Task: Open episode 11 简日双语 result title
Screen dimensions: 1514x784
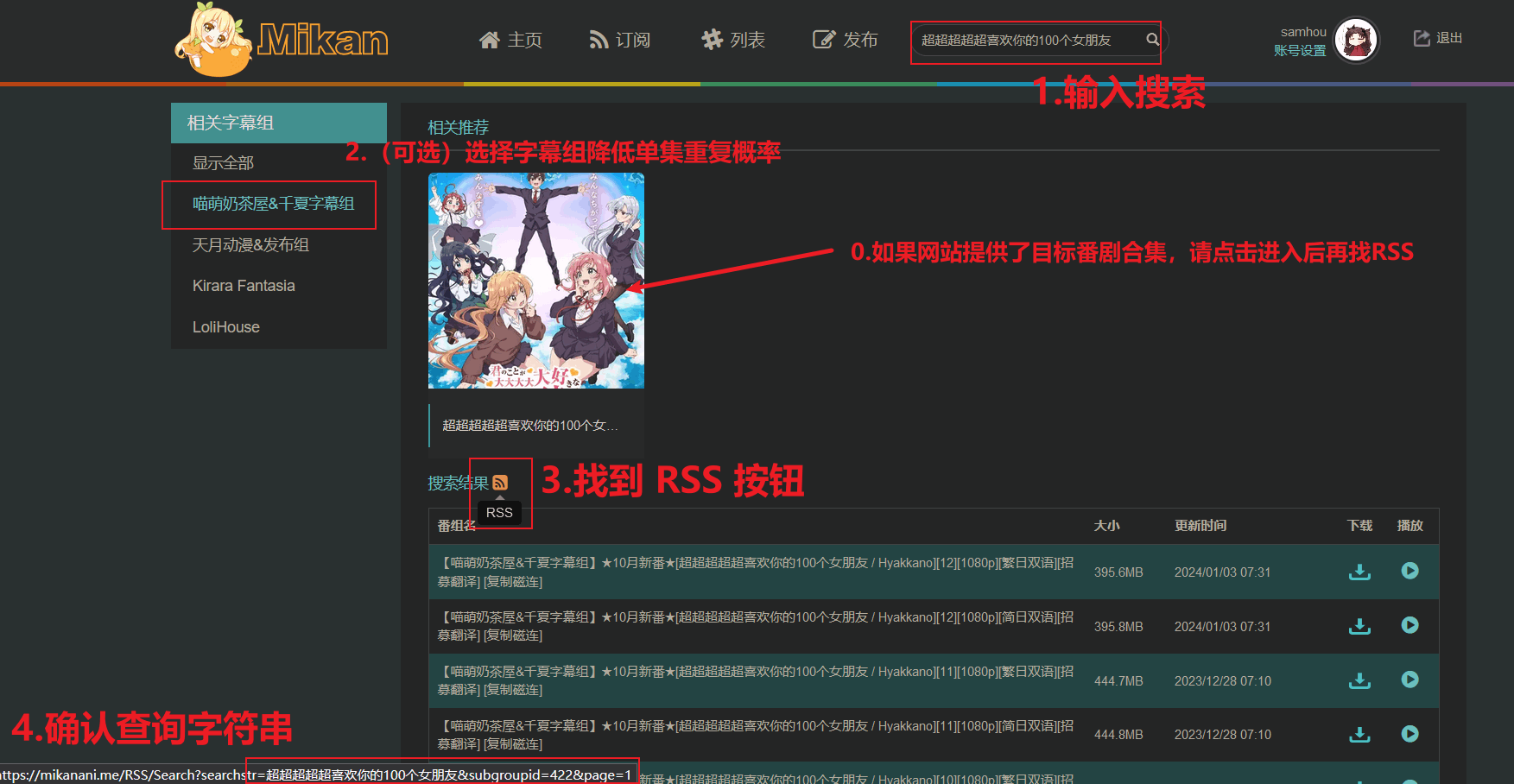Action: (x=755, y=735)
